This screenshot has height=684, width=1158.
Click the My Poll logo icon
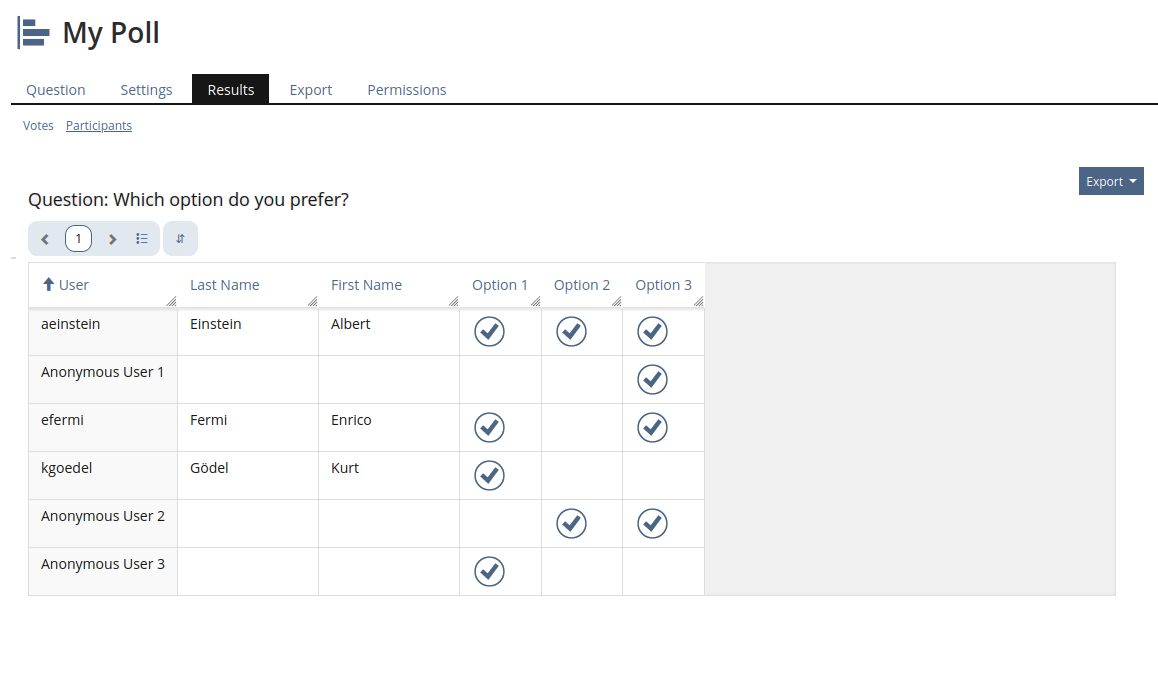34,33
